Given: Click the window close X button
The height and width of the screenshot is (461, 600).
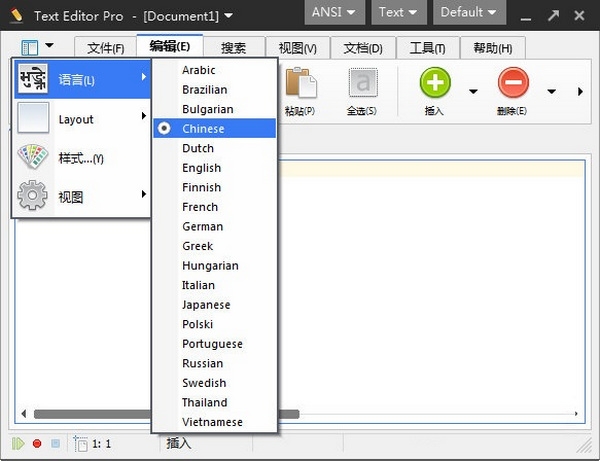Looking at the screenshot, I should 579,16.
